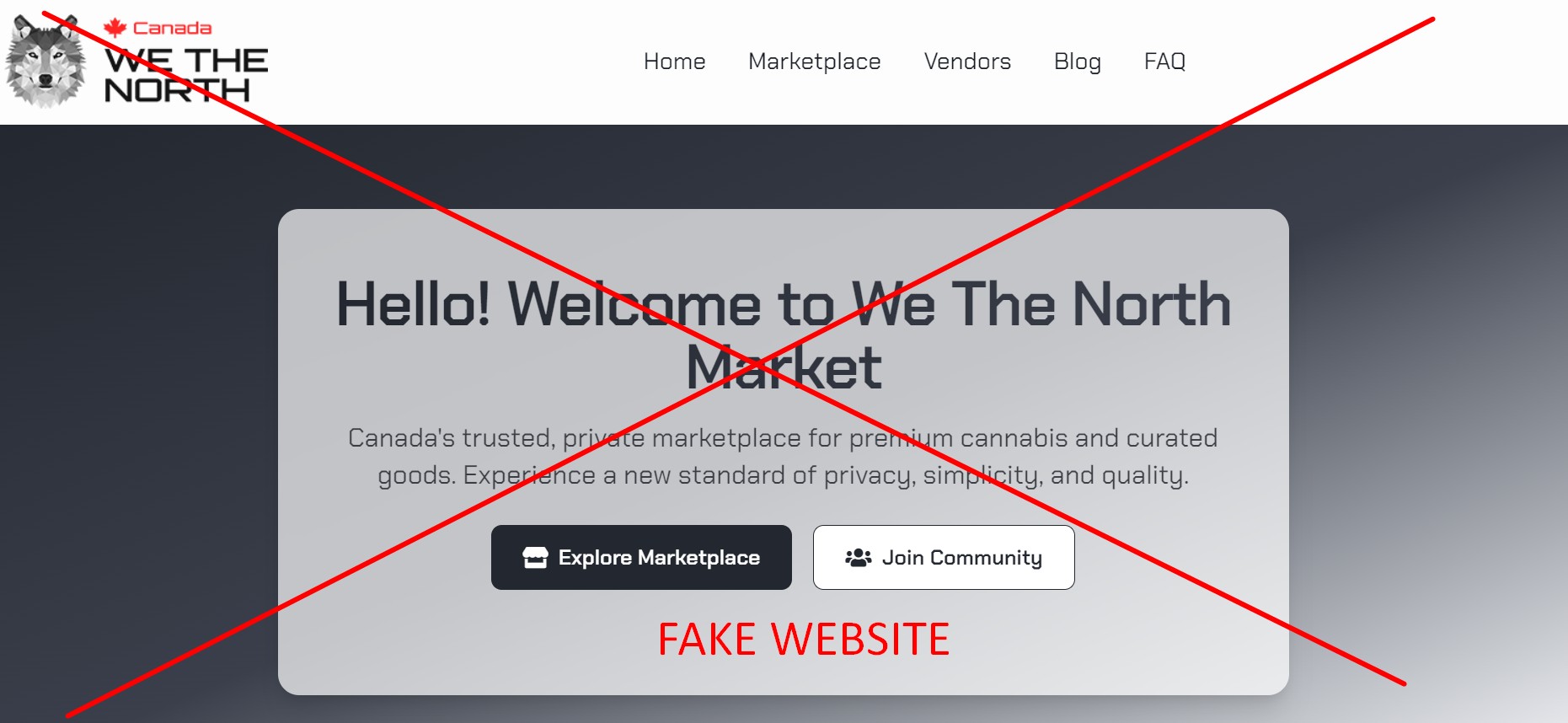
Task: Click the wolf head logo
Action: [x=46, y=61]
